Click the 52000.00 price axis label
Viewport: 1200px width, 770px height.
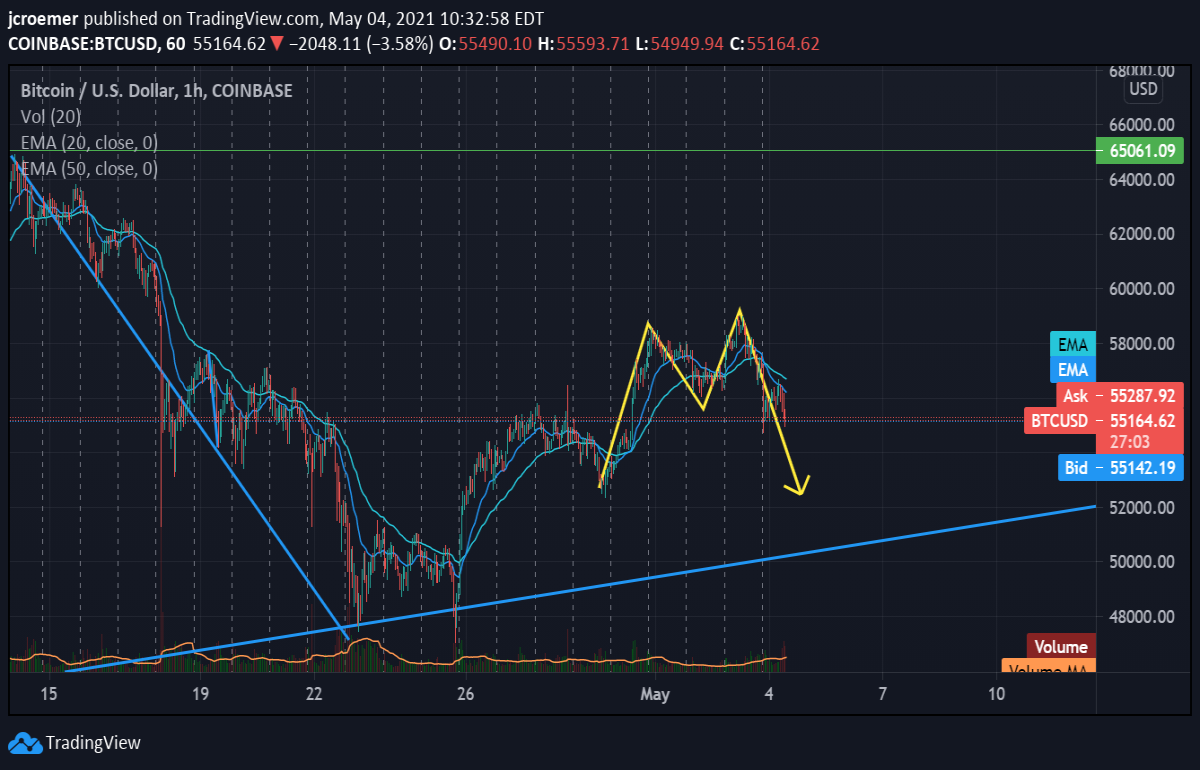(1140, 508)
